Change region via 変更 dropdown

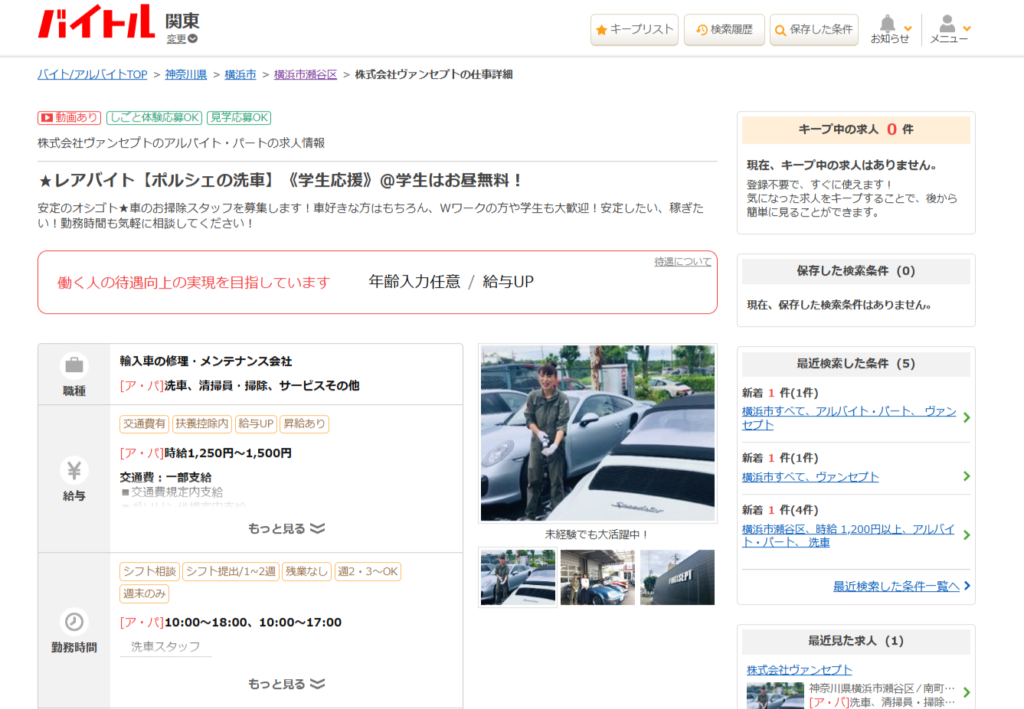click(x=182, y=39)
